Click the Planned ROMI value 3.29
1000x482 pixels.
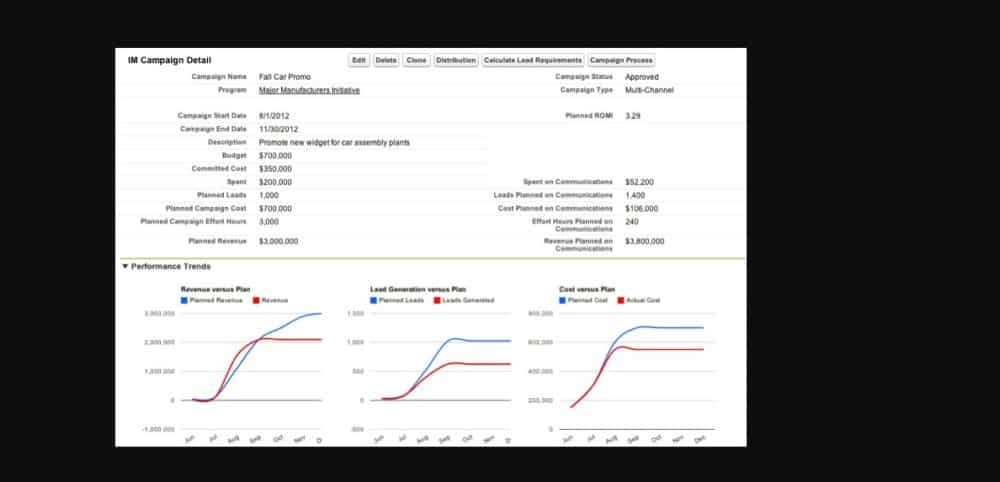coord(633,116)
